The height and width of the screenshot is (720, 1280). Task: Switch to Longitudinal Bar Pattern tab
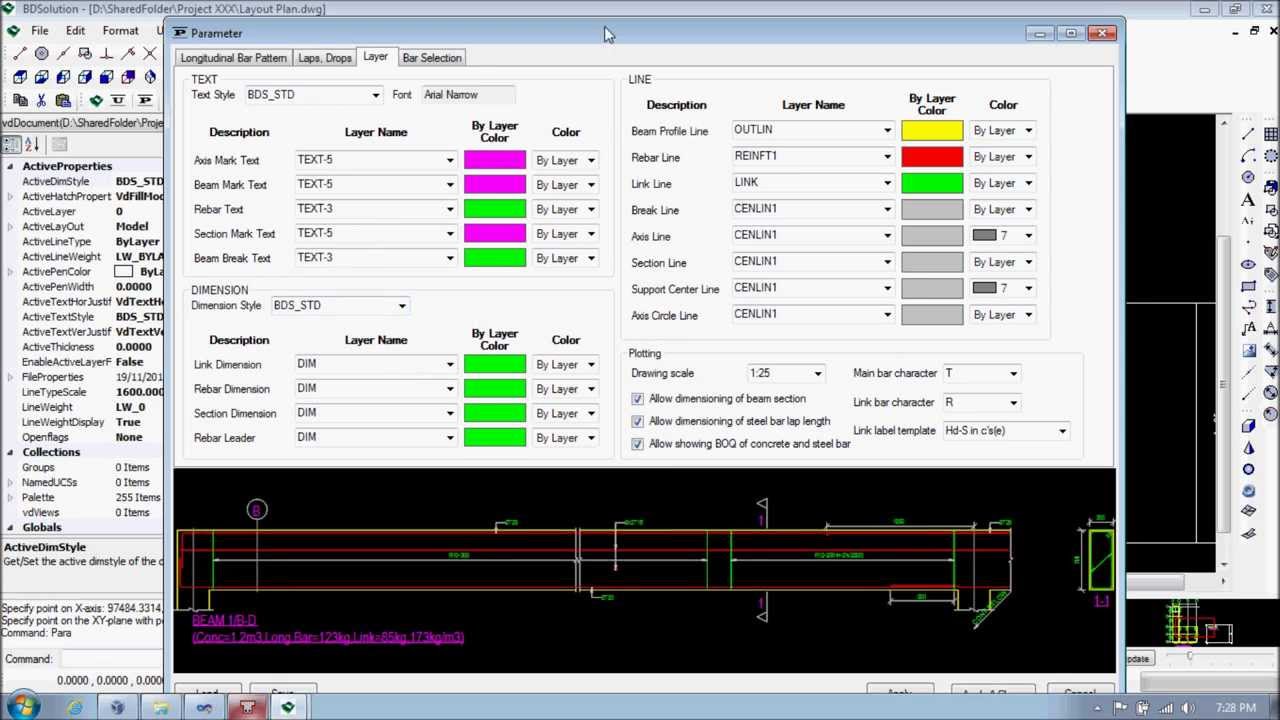point(233,58)
